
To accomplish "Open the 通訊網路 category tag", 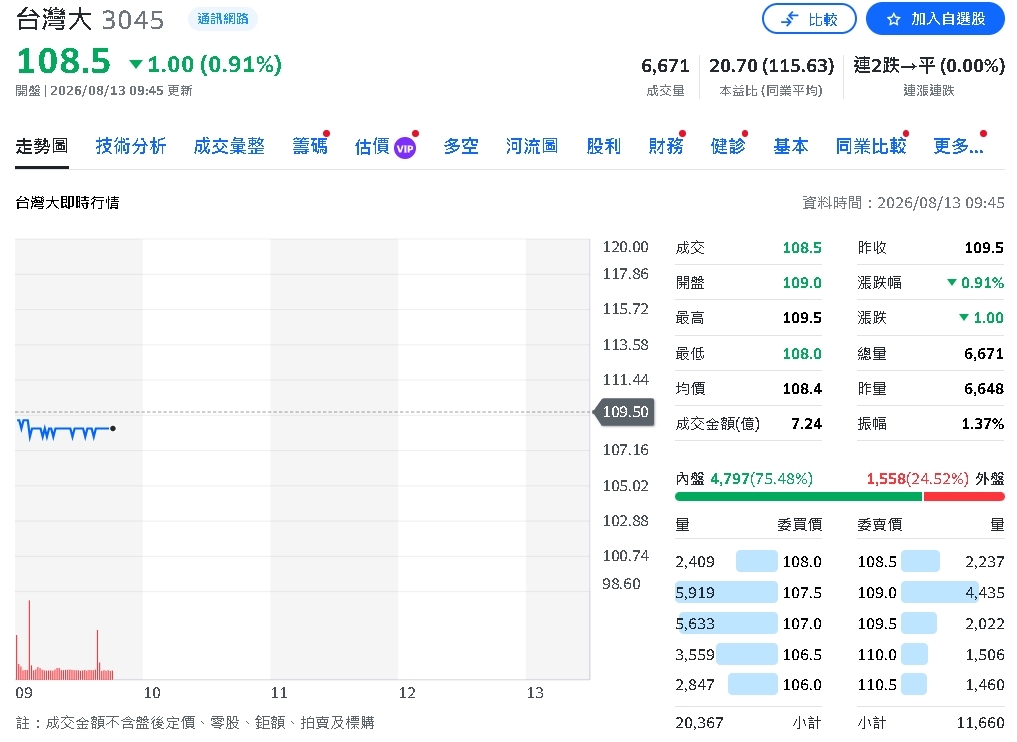I will [223, 19].
